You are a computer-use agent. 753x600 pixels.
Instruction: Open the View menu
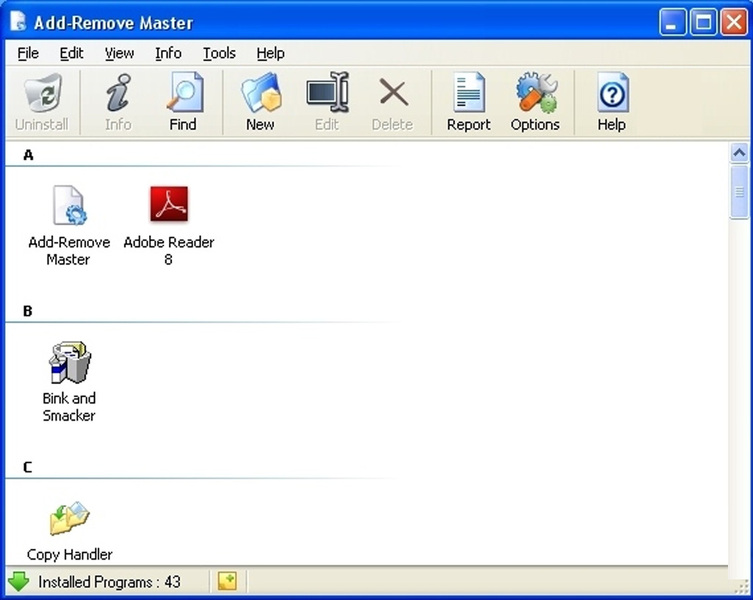coord(120,53)
